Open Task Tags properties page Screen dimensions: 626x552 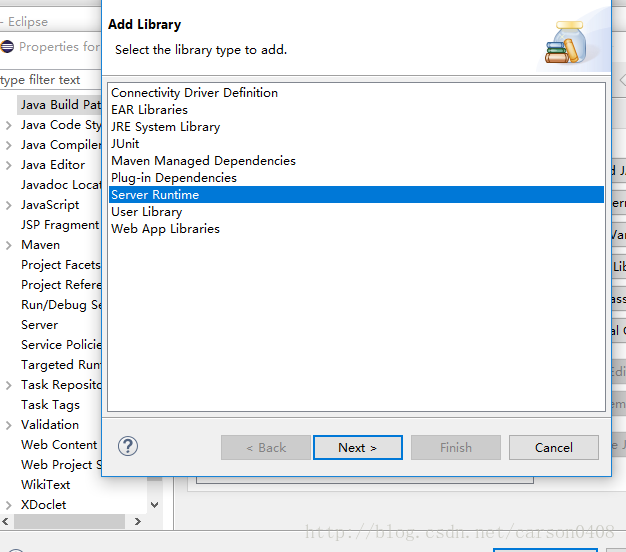tap(50, 405)
